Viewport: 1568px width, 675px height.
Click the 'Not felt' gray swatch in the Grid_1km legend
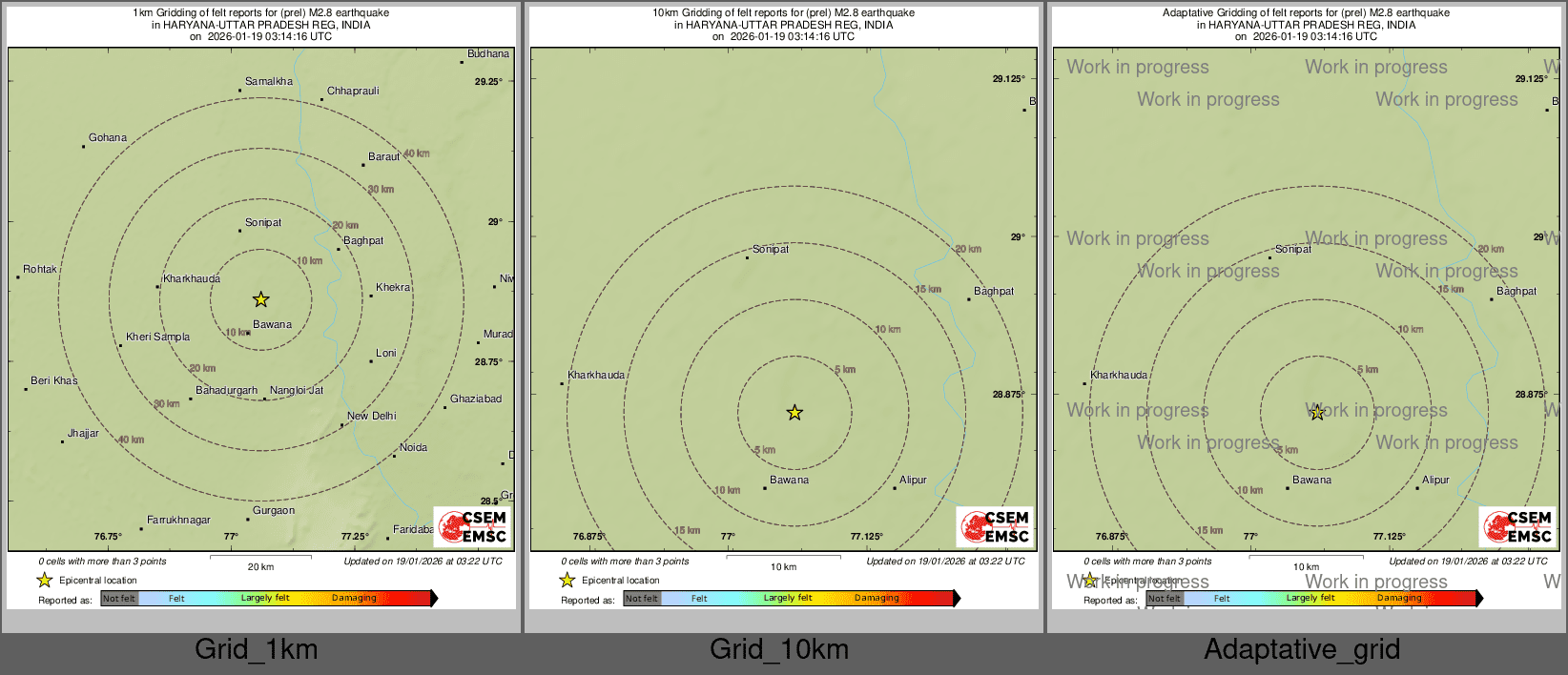tap(119, 599)
